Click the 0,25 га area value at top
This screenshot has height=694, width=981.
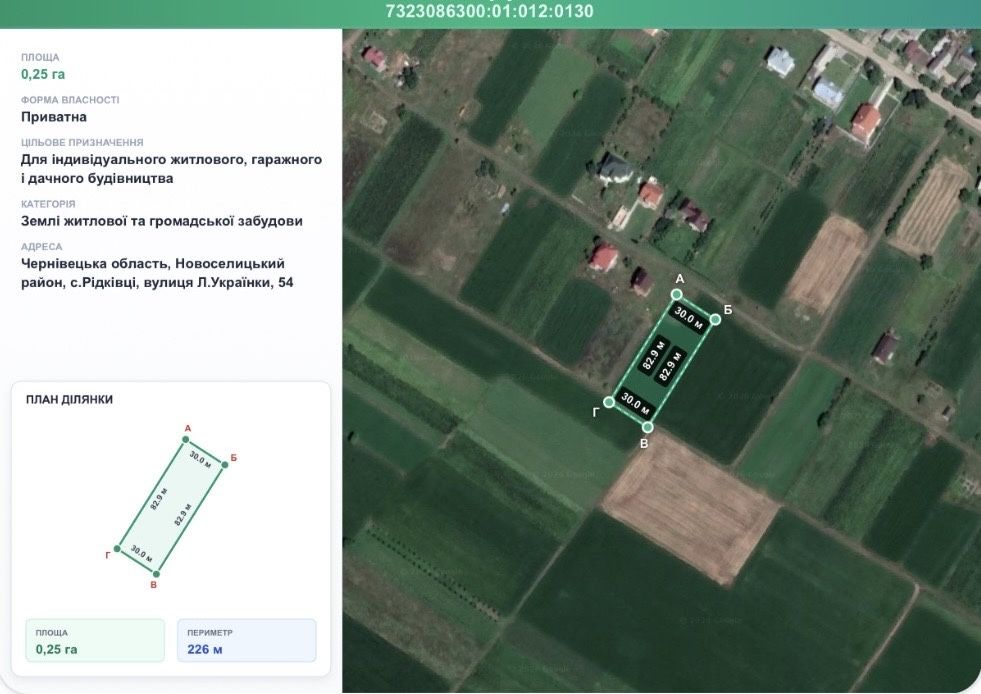tap(43, 74)
